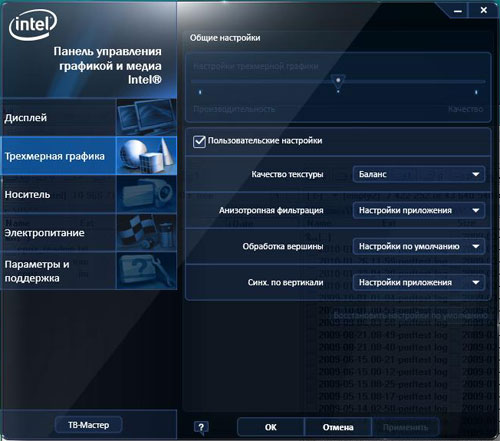Image resolution: width=500 pixels, height=441 pixels.
Task: Close the Intel control panel window
Action: click(x=484, y=11)
